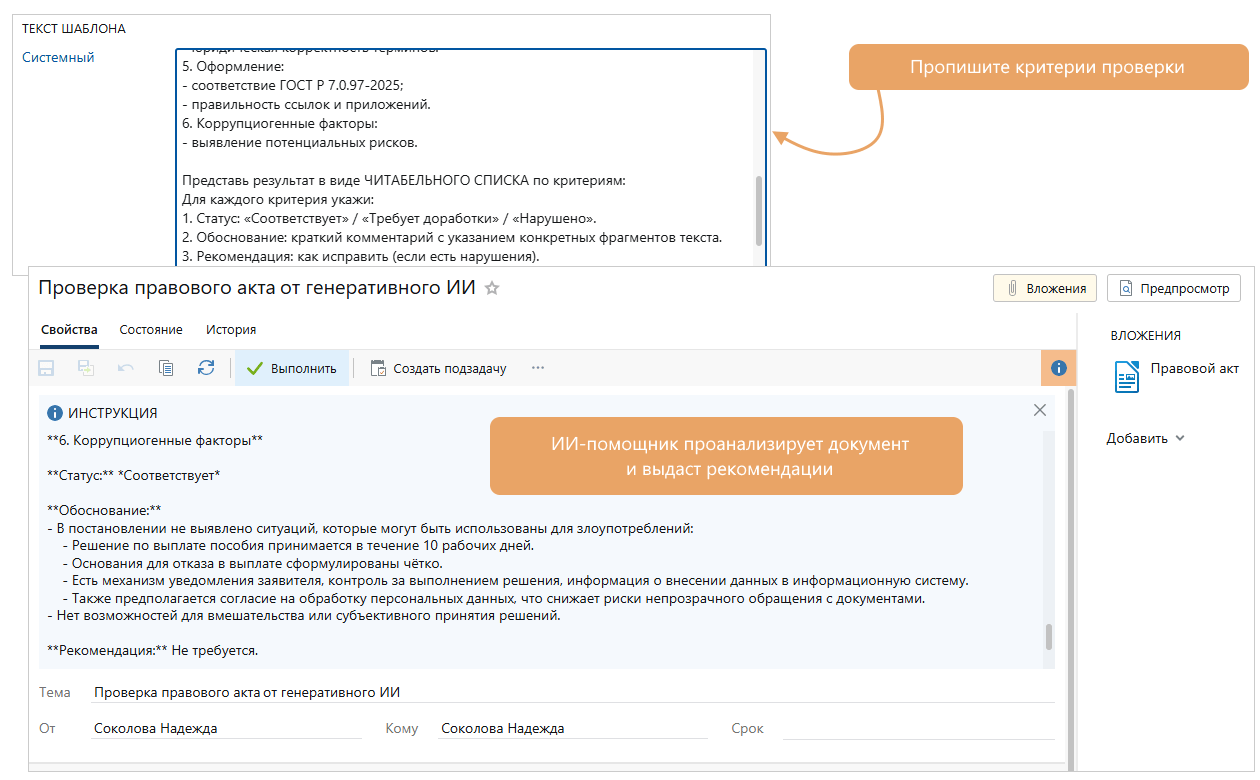Toggle the orange info panel icon

[1058, 368]
